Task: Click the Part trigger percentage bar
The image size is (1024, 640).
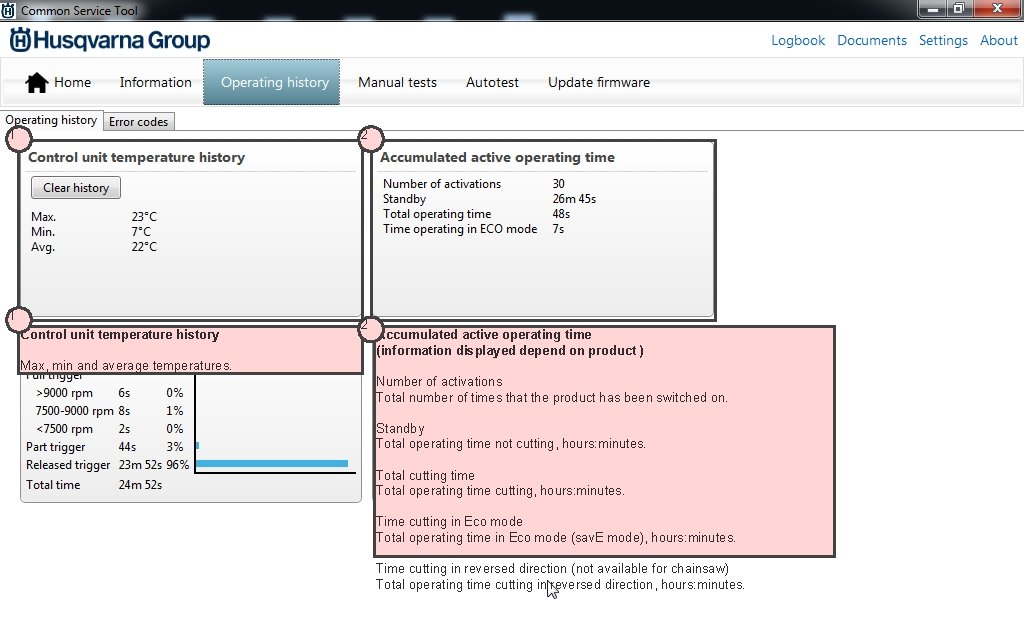Action: tap(198, 446)
